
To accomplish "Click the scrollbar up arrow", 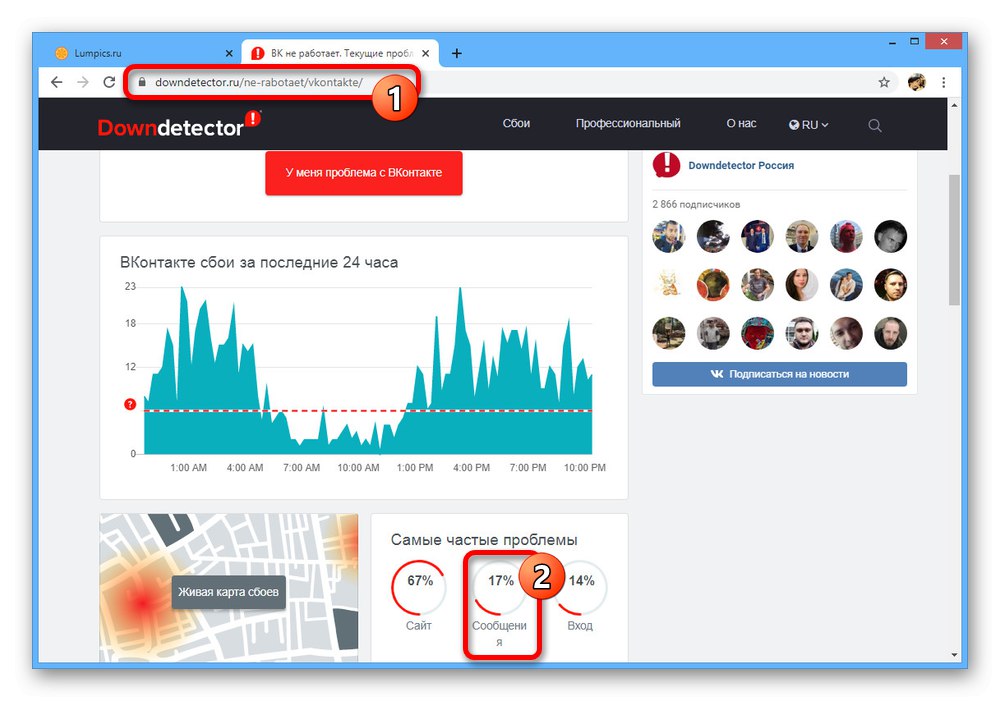I will point(954,105).
